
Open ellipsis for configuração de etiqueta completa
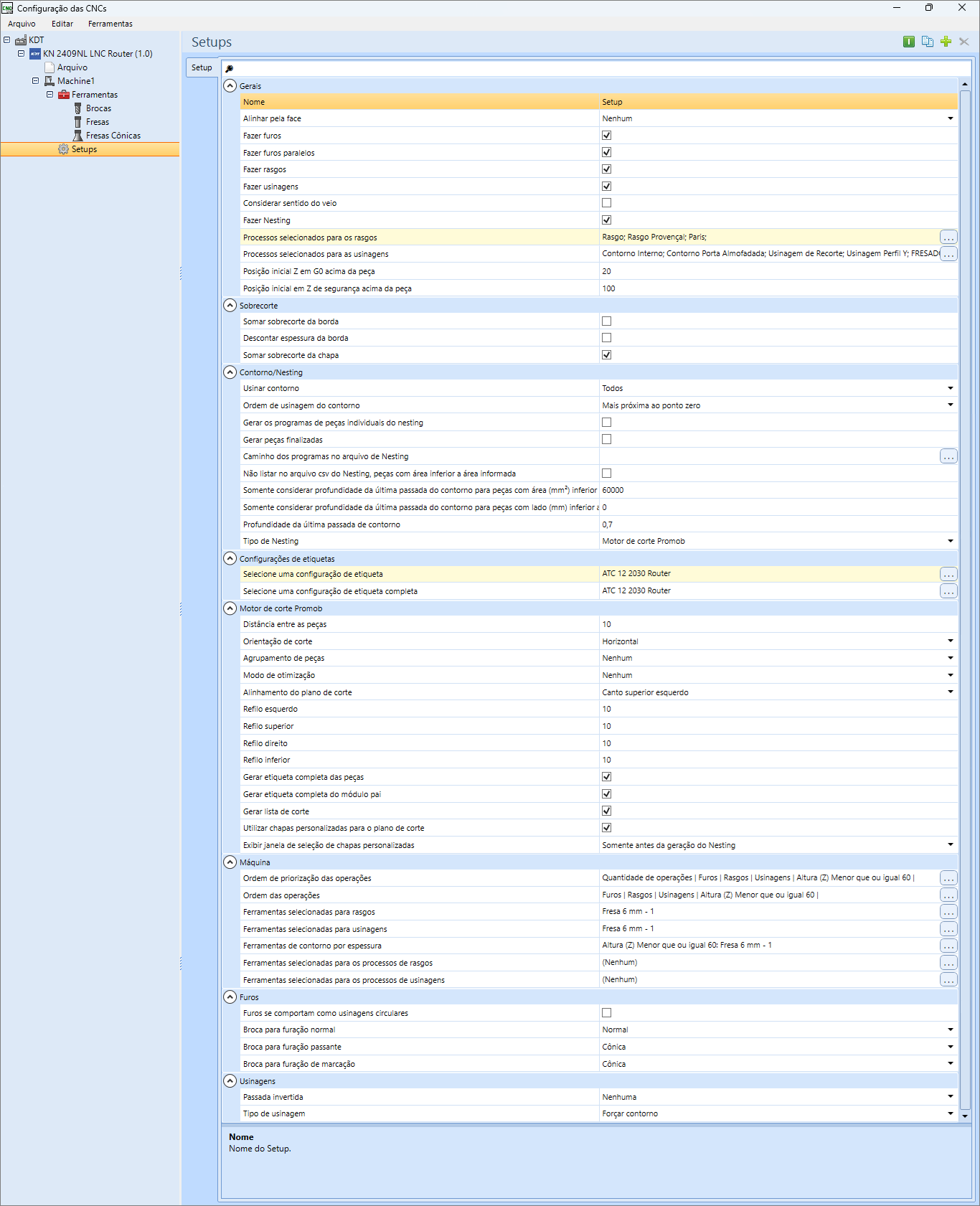948,591
